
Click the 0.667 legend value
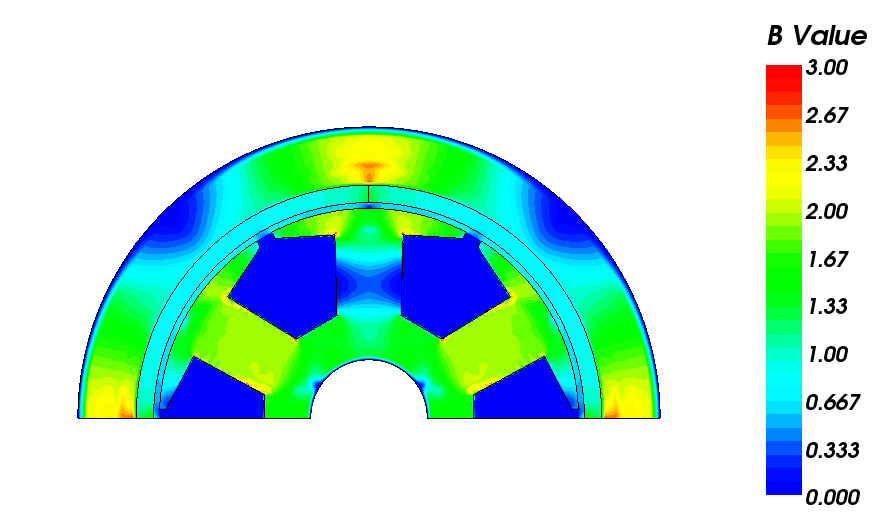pos(832,402)
